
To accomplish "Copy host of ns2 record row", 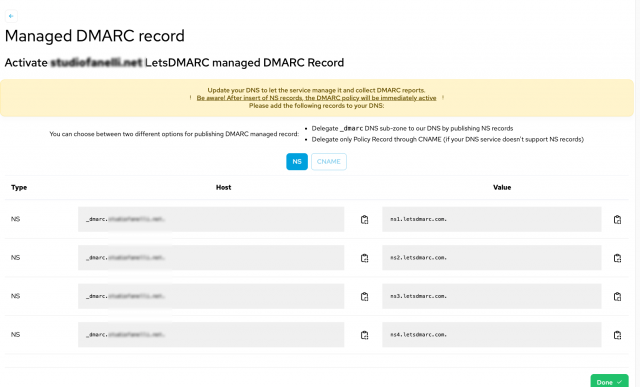I will pyautogui.click(x=364, y=258).
